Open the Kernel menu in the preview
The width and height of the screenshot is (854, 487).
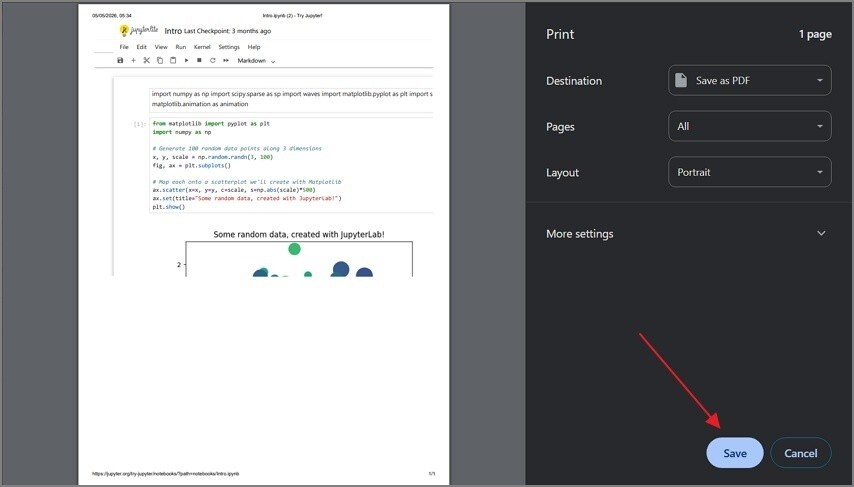202,47
